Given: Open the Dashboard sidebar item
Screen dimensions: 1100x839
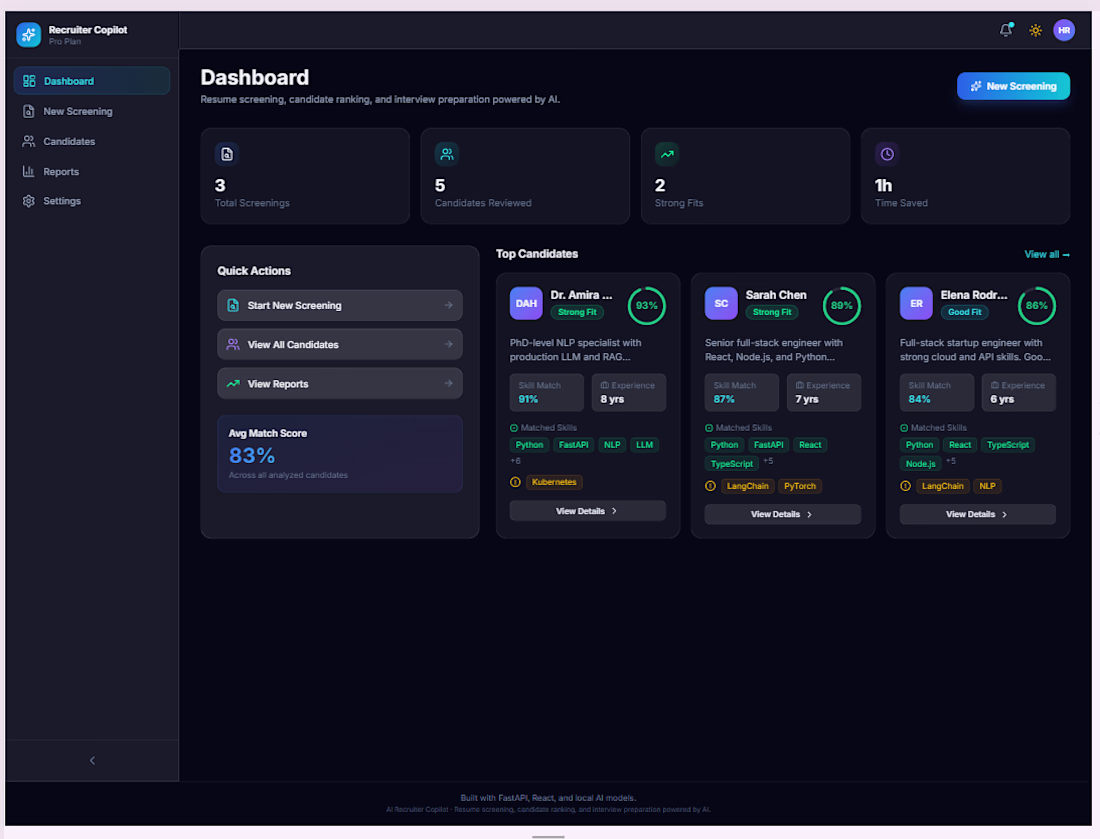Looking at the screenshot, I should 92,81.
